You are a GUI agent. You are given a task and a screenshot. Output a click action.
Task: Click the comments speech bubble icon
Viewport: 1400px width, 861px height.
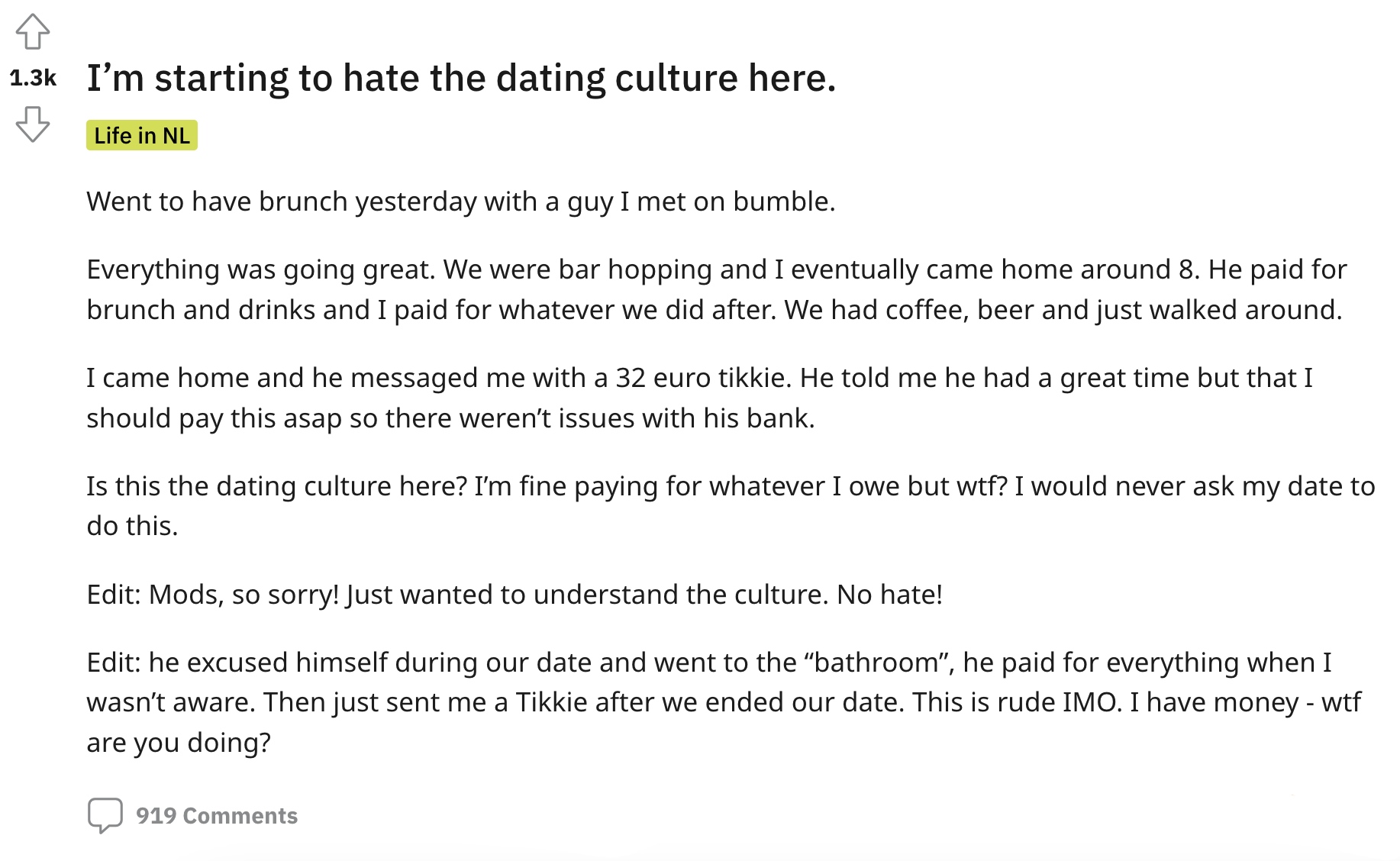[105, 815]
